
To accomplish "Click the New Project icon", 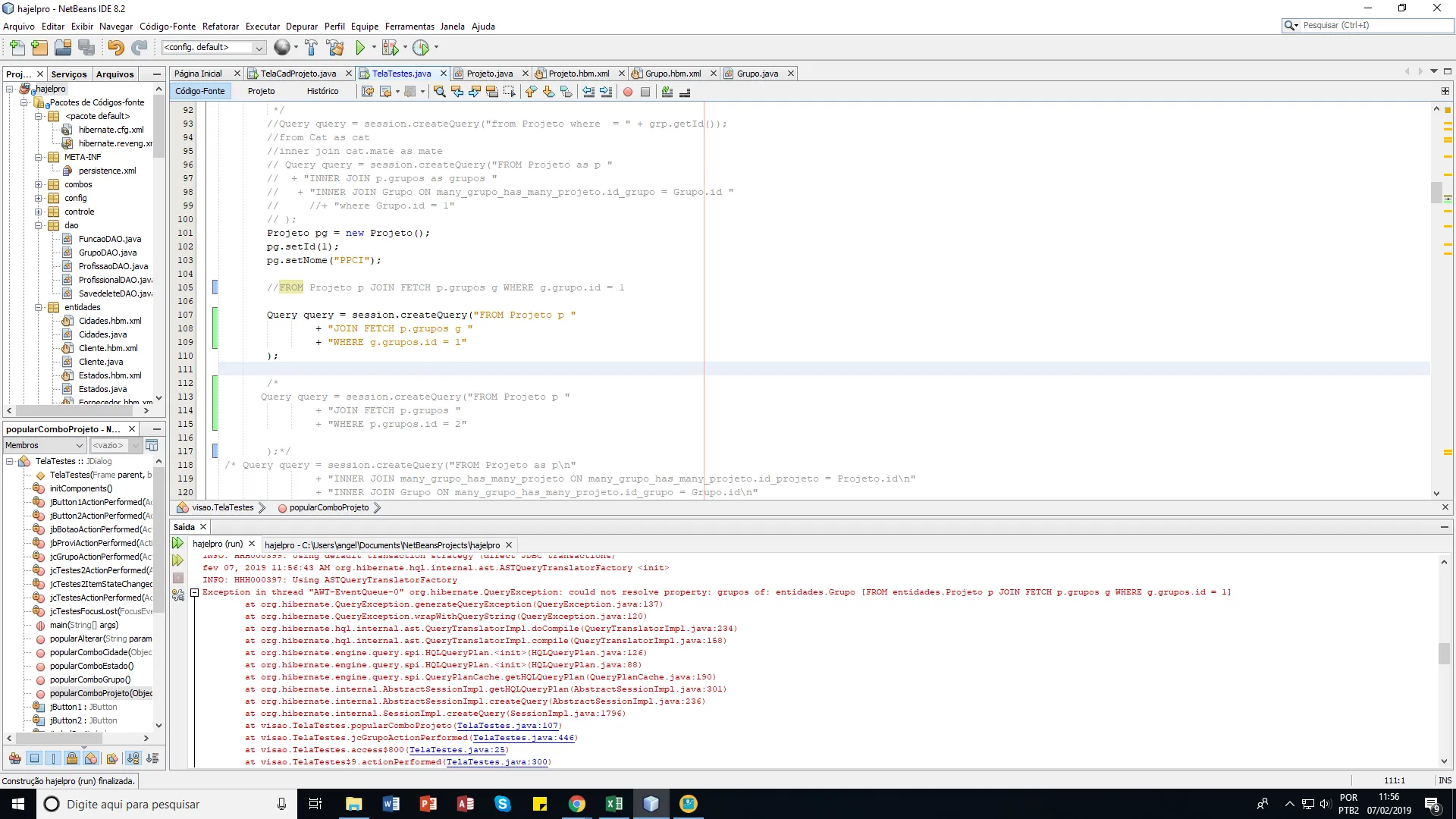I will tap(39, 48).
